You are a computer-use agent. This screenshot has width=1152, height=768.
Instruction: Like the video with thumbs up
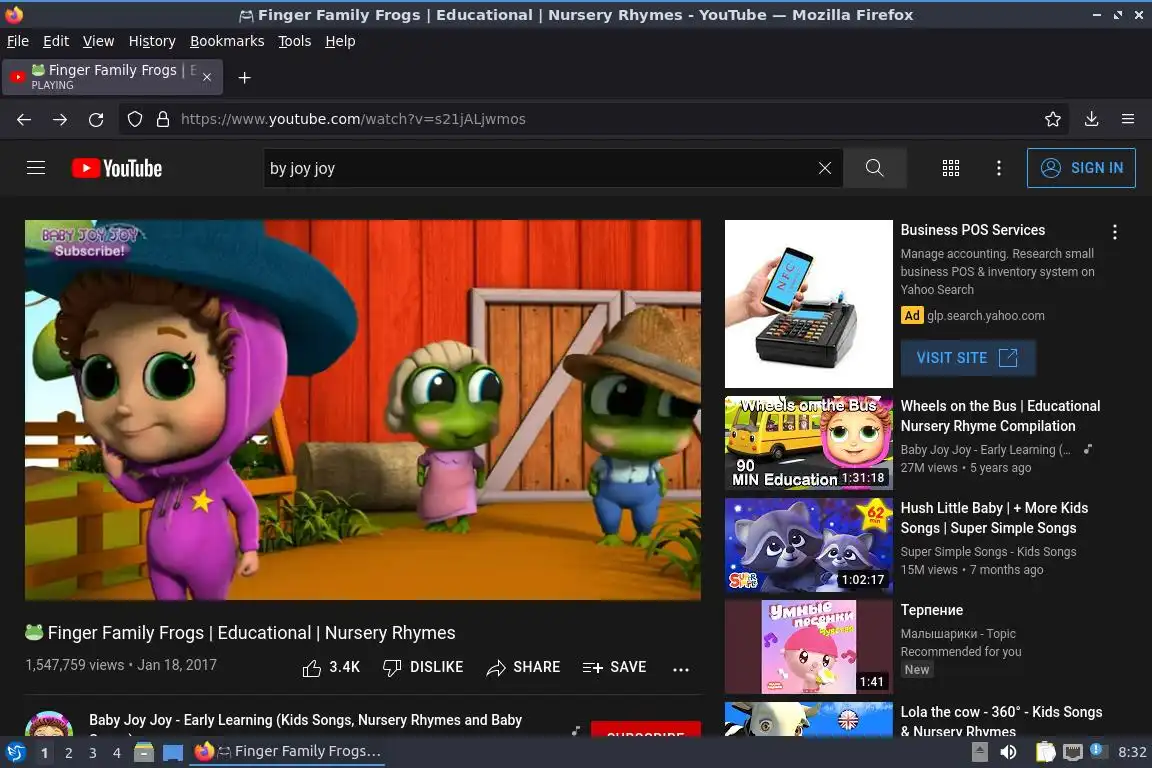pos(331,667)
